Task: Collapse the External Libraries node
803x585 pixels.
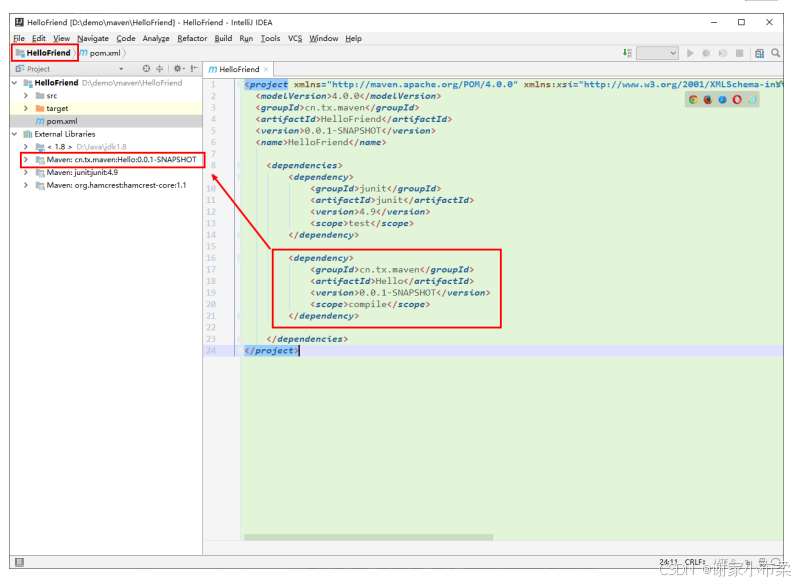Action: pos(15,134)
